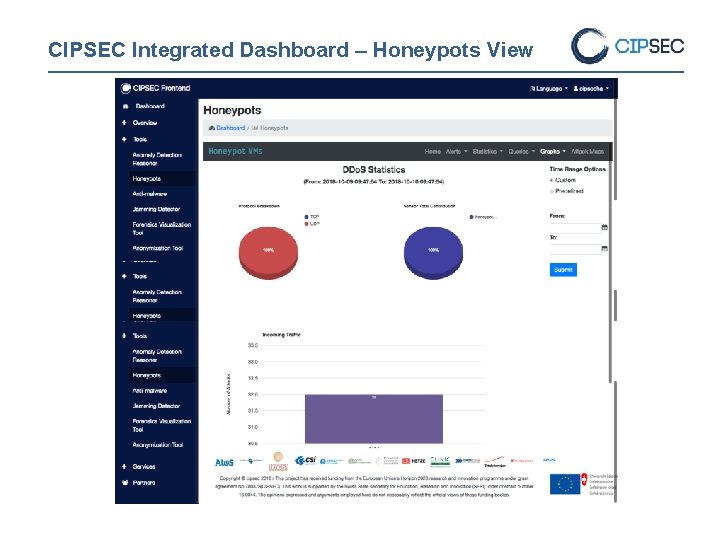This screenshot has height=540, width=720.
Task: Click the "Incoming Traffic" chart title
Action: coord(281,335)
